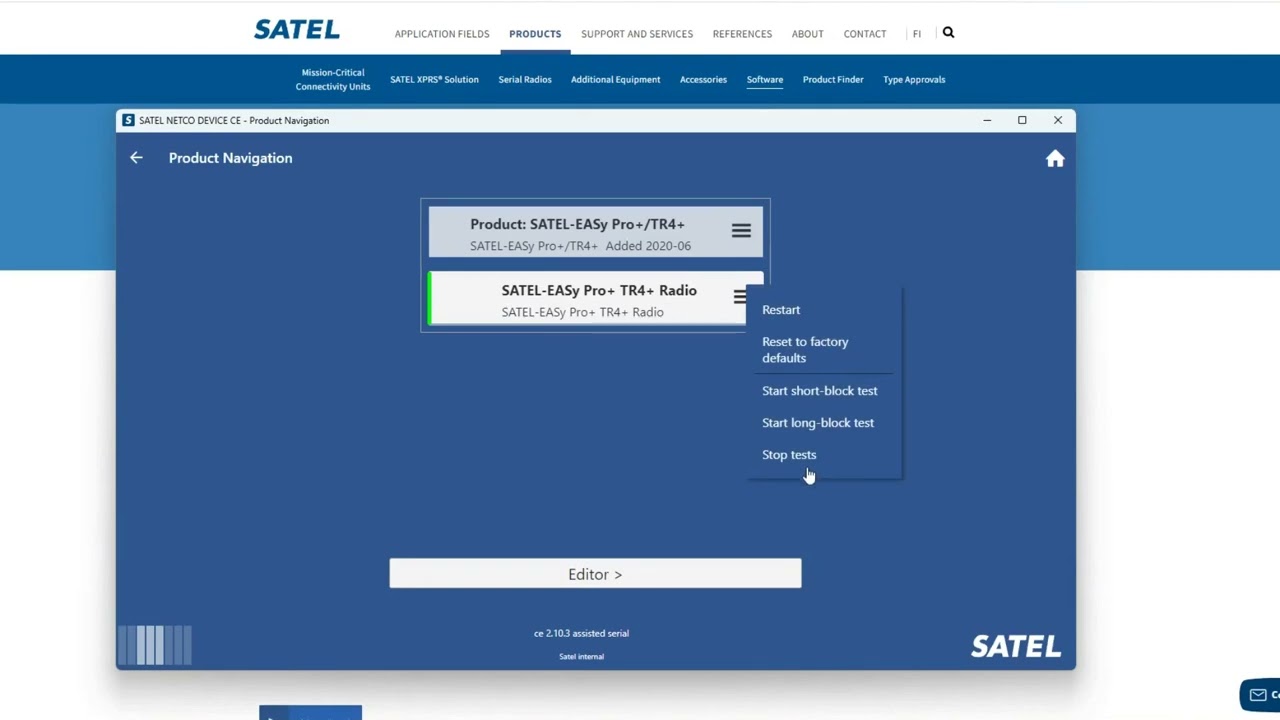Screen dimensions: 1280x720
Task: Open Additional Equipment submenu link
Action: click(615, 79)
